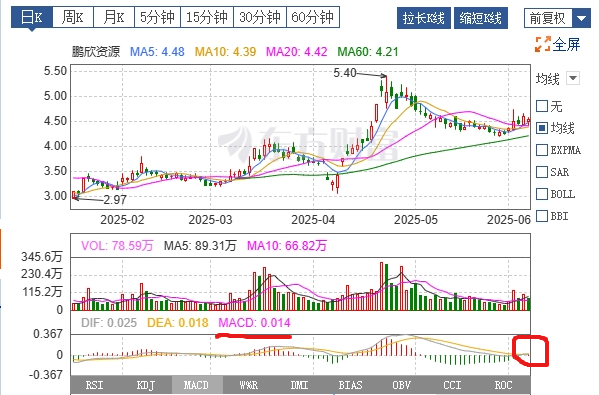Click the VOL: 78.59万 readout
The height and width of the screenshot is (395, 599).
click(117, 245)
